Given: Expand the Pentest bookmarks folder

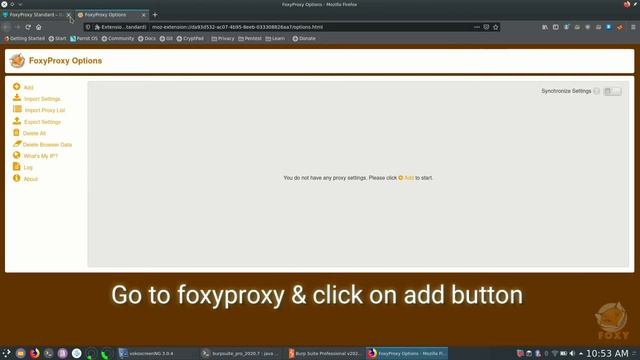Looking at the screenshot, I should coord(250,38).
